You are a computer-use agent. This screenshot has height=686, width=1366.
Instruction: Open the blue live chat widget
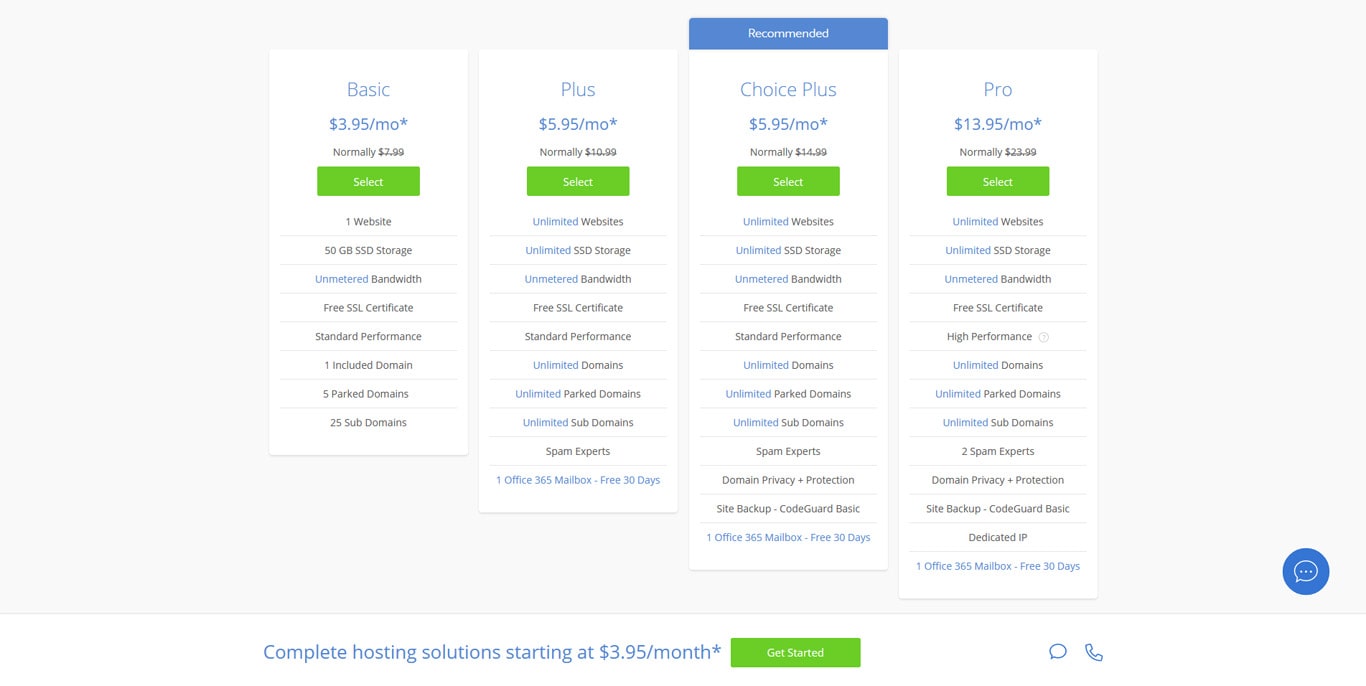1305,571
